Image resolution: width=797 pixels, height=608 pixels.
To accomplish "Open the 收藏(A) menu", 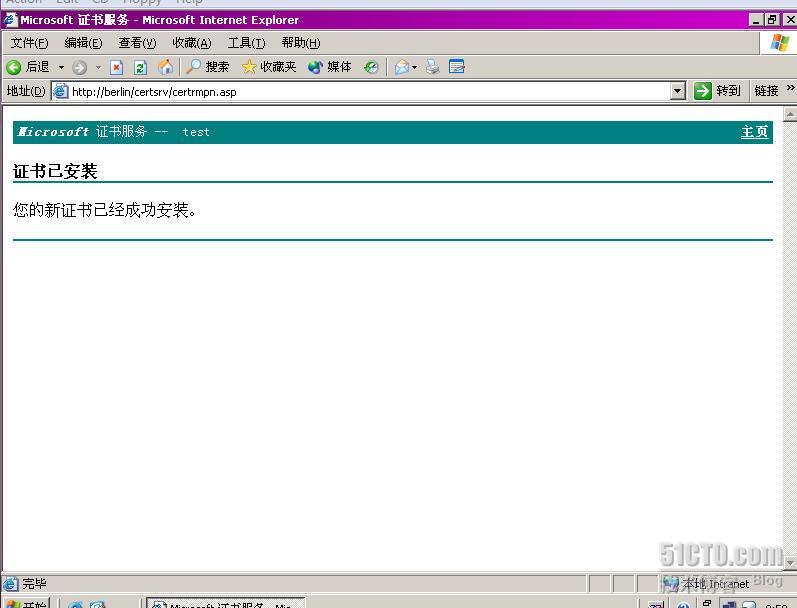I will pyautogui.click(x=192, y=43).
